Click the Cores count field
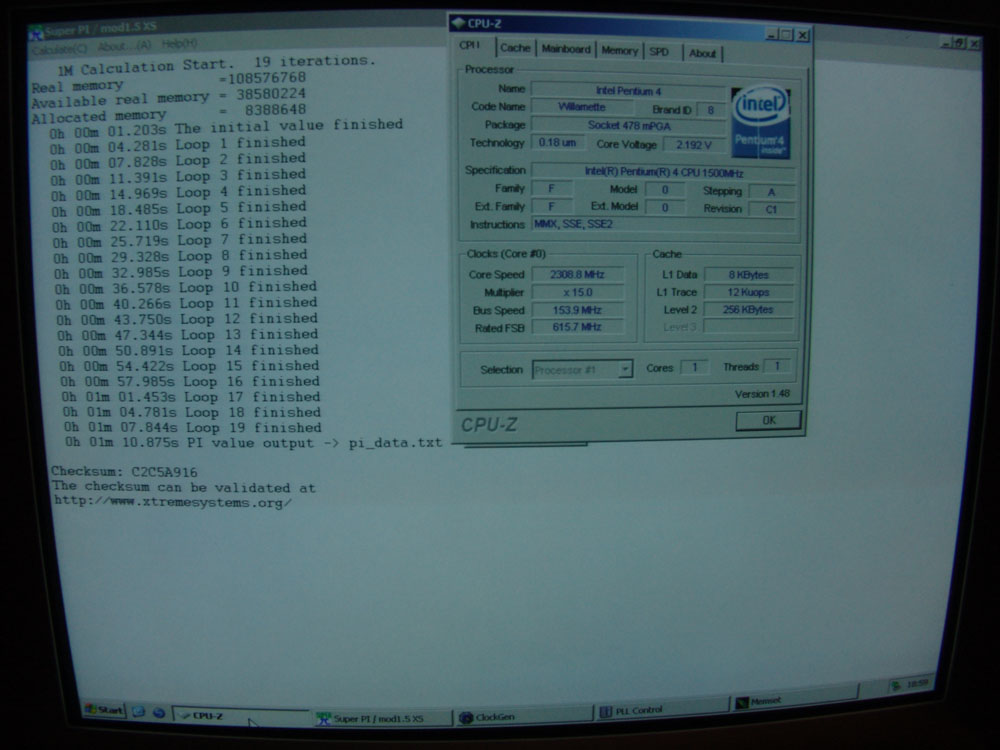 point(695,367)
